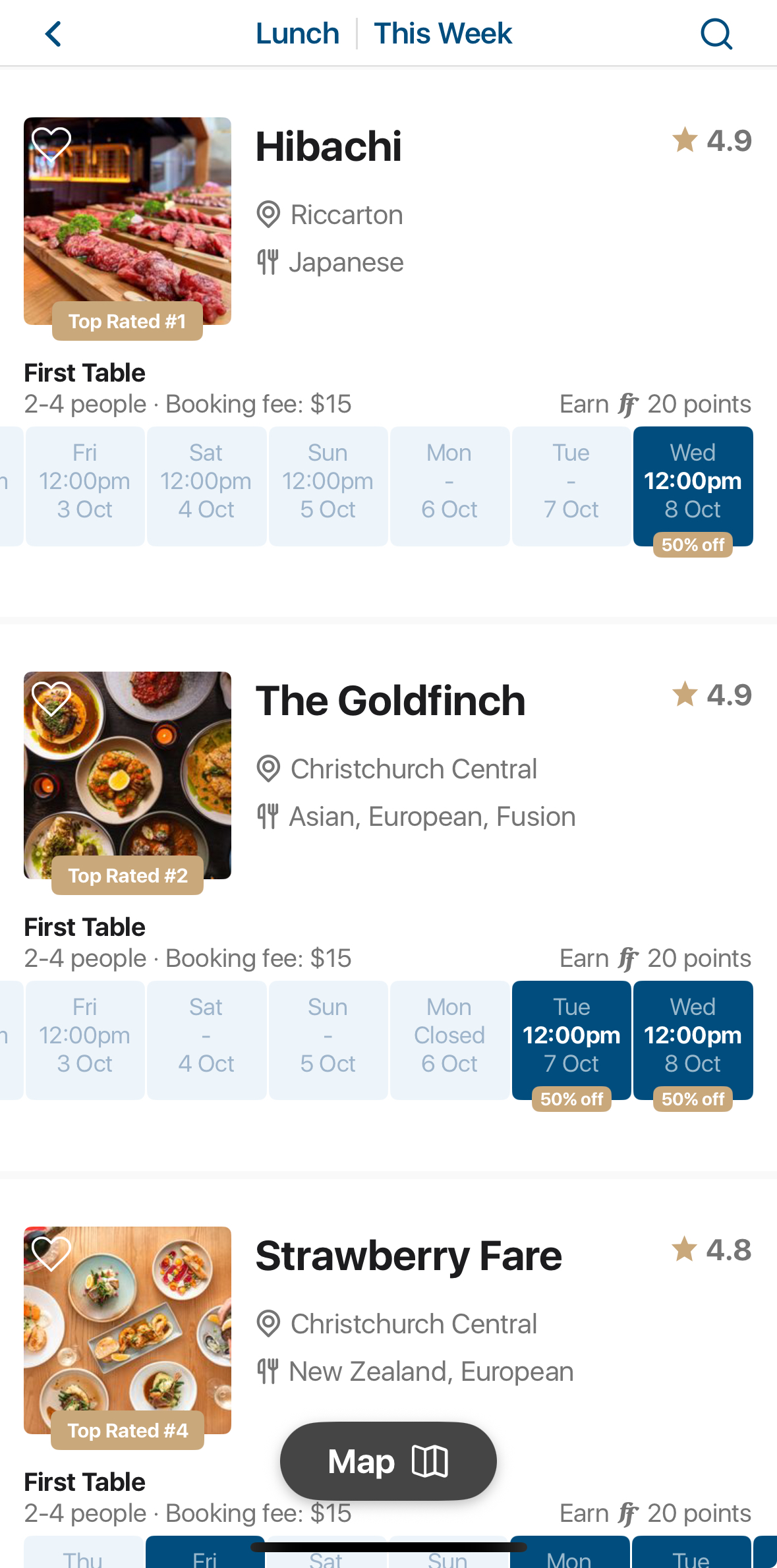Toggle The Goldfinch favorite heart
Image resolution: width=777 pixels, height=1568 pixels.
51,697
